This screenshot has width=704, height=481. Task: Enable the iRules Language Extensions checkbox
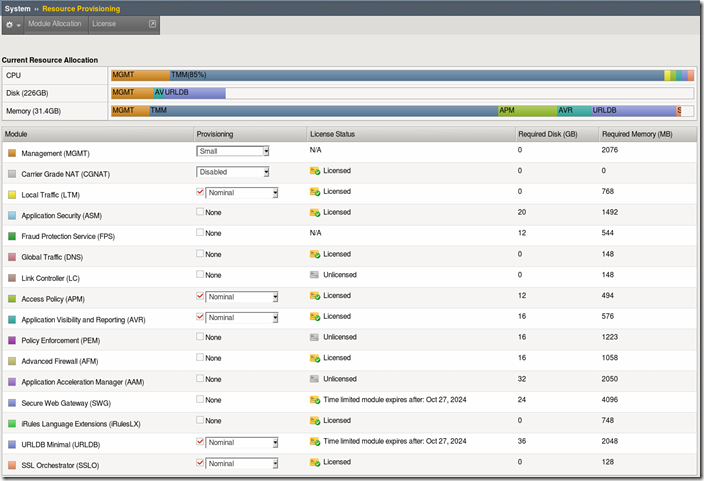click(200, 419)
